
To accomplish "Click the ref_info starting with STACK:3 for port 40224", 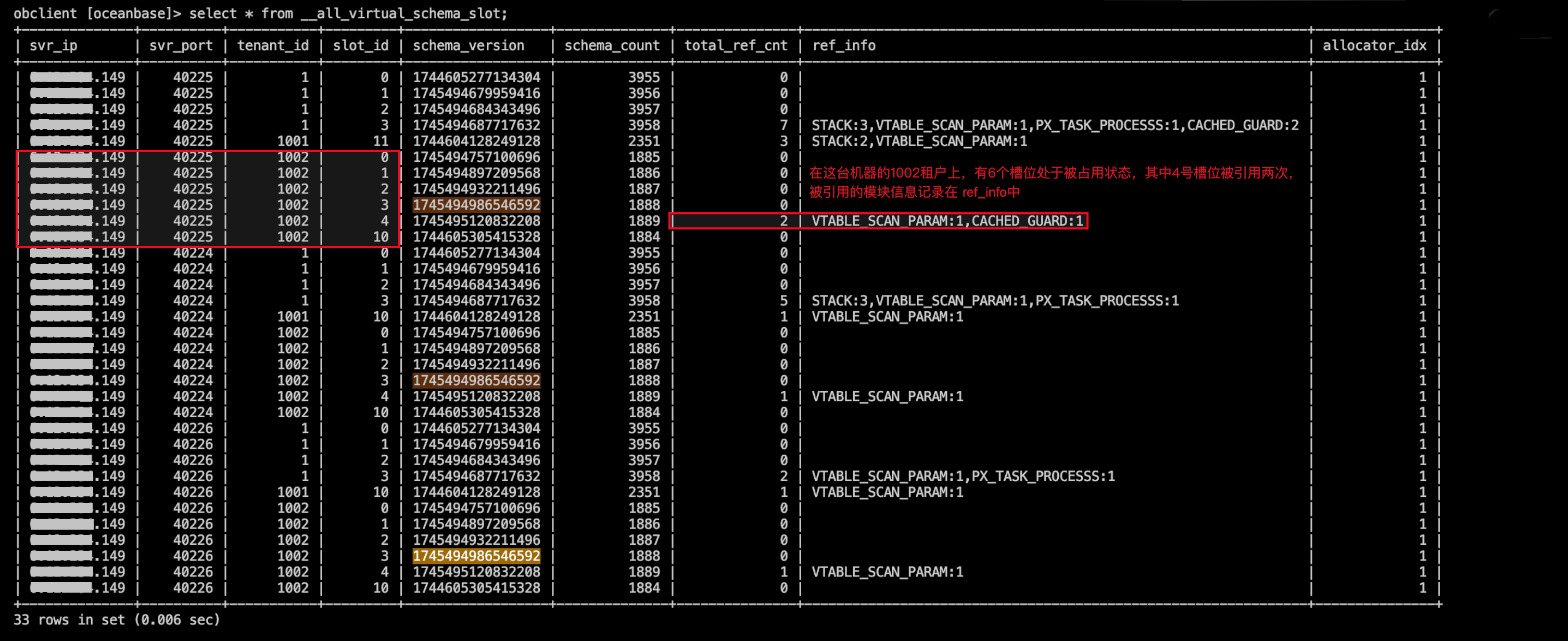I will [x=995, y=300].
